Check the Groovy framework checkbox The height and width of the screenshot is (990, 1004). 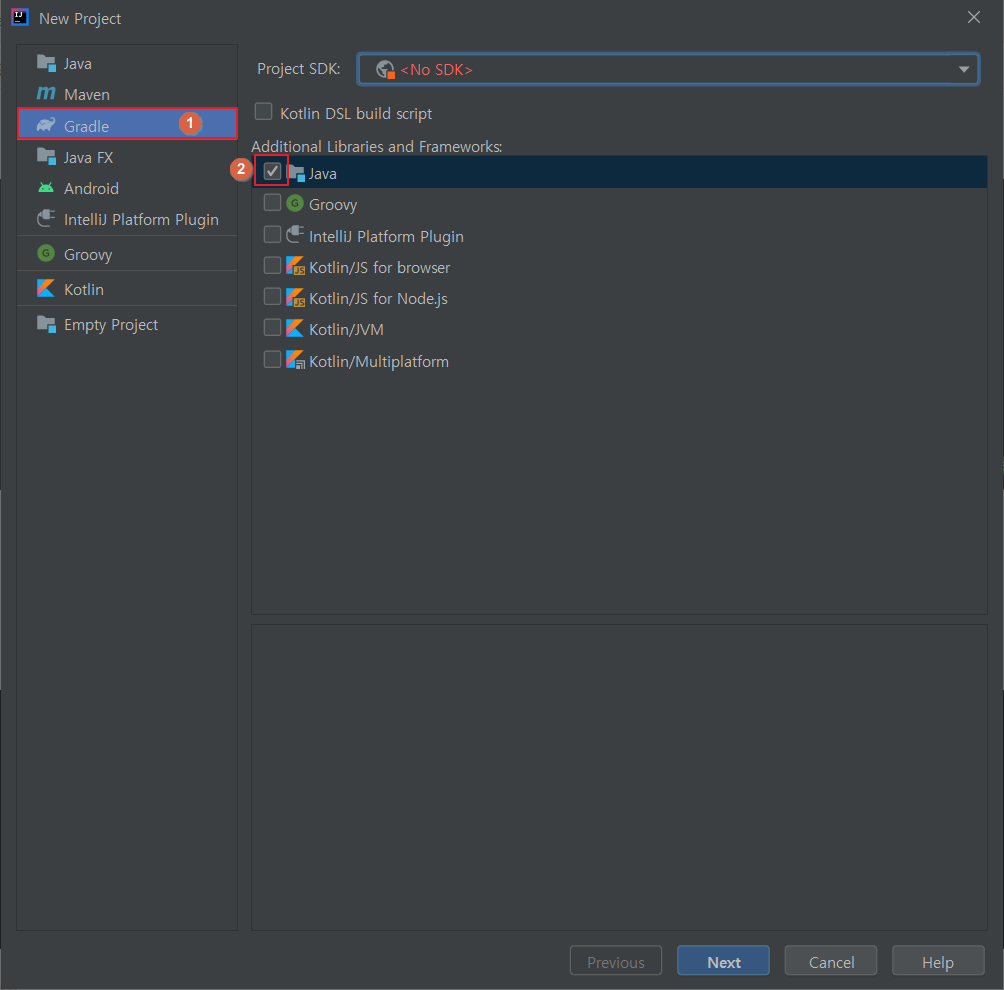point(272,203)
